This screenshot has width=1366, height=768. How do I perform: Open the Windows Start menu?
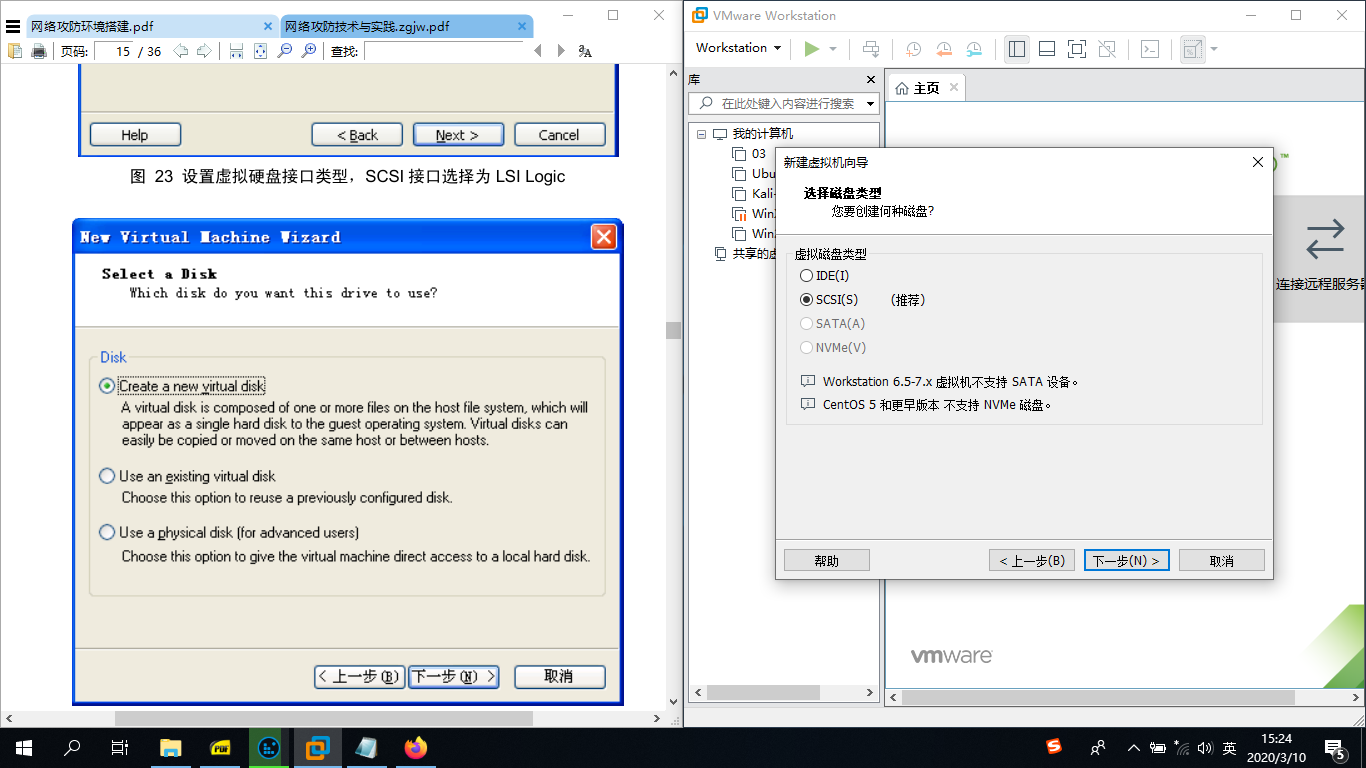click(24, 747)
